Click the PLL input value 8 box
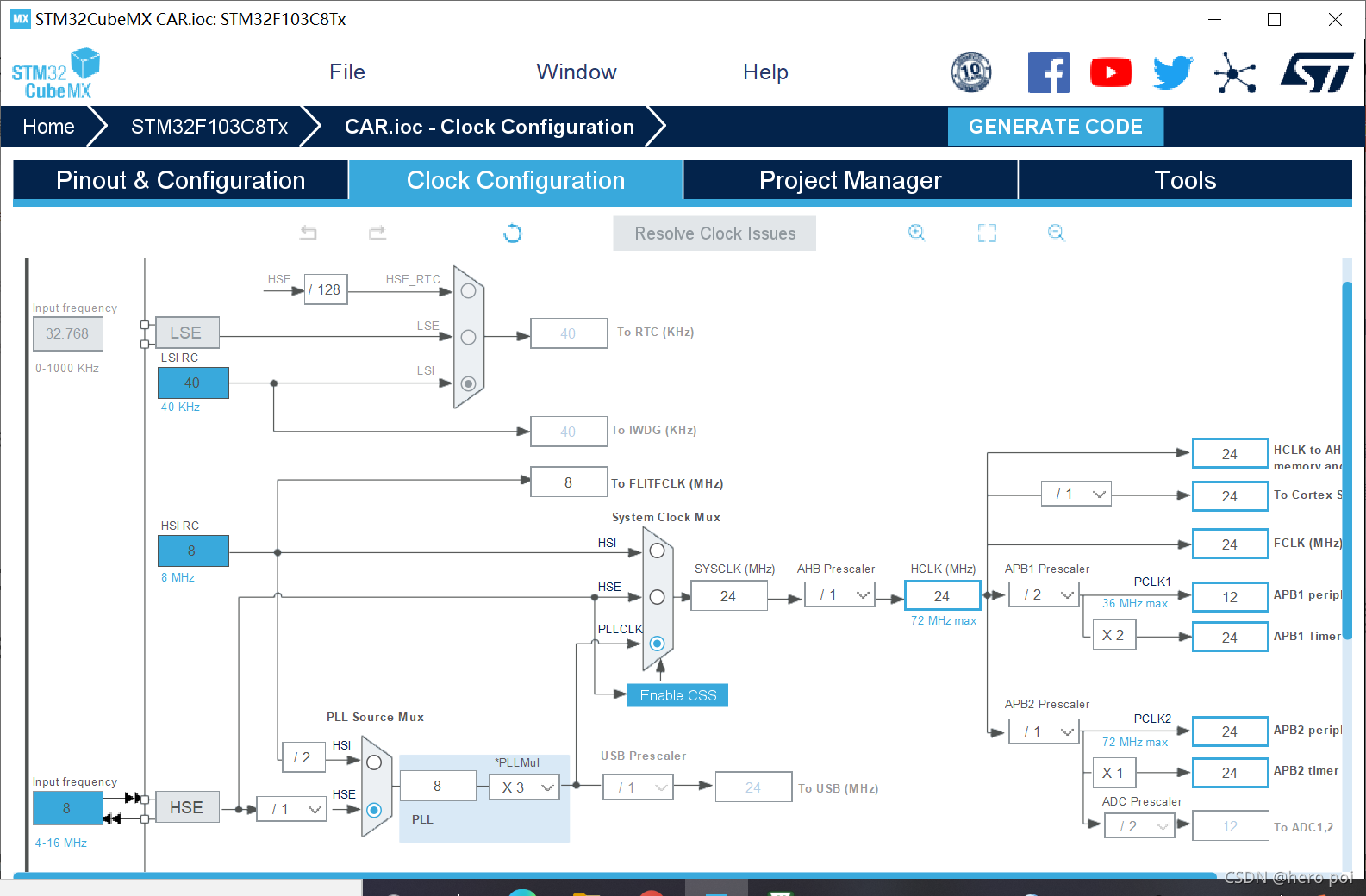Screen dimensions: 1366x896 pos(438,786)
